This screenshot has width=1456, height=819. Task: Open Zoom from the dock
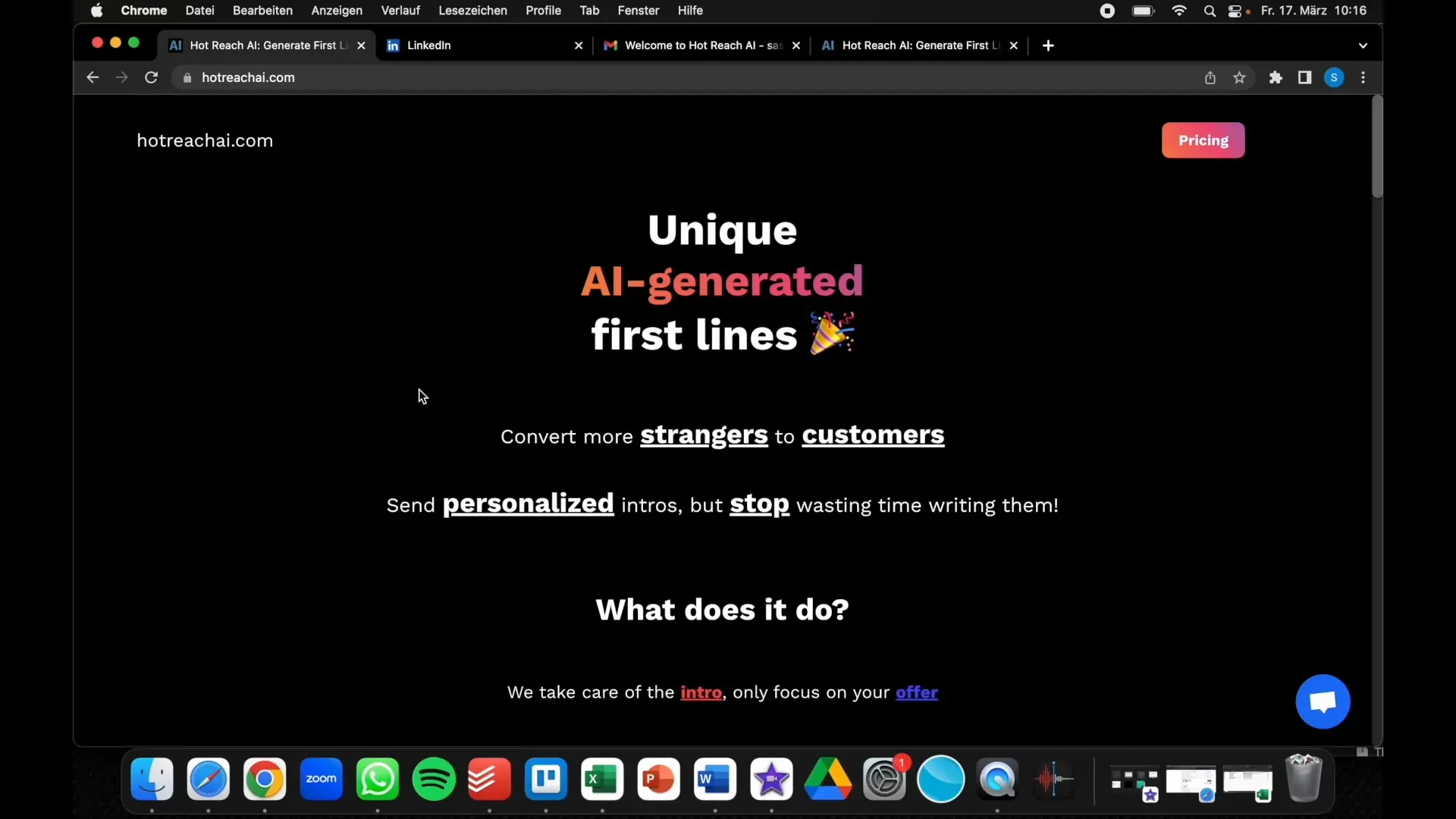pyautogui.click(x=321, y=779)
